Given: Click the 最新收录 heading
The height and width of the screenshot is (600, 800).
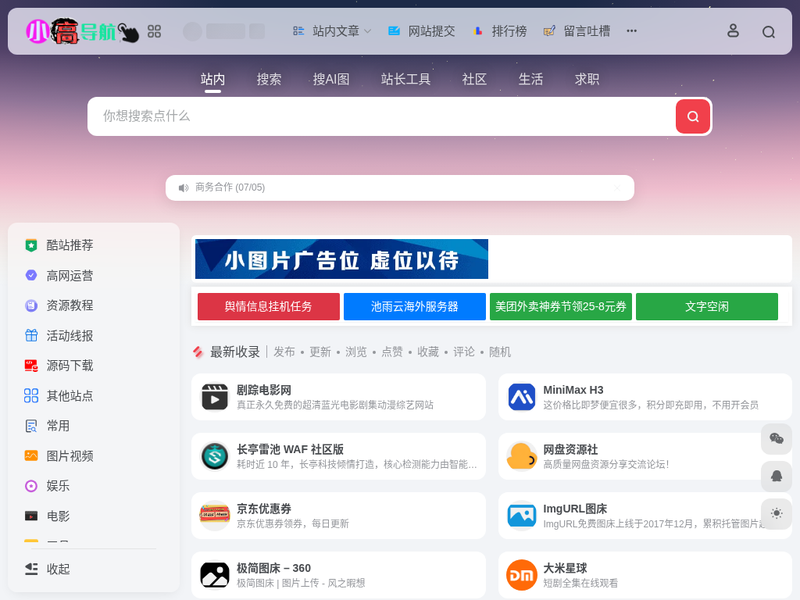Looking at the screenshot, I should click(235, 352).
